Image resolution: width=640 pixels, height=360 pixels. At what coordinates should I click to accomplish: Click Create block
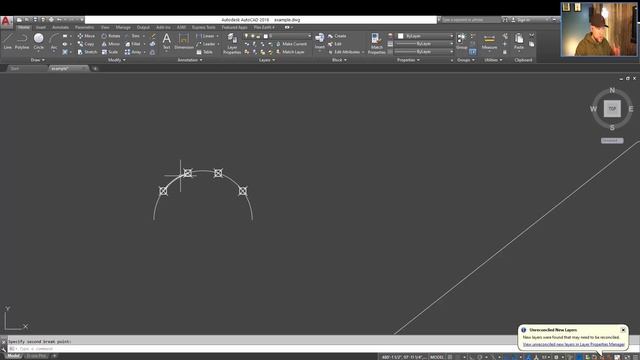[337, 36]
